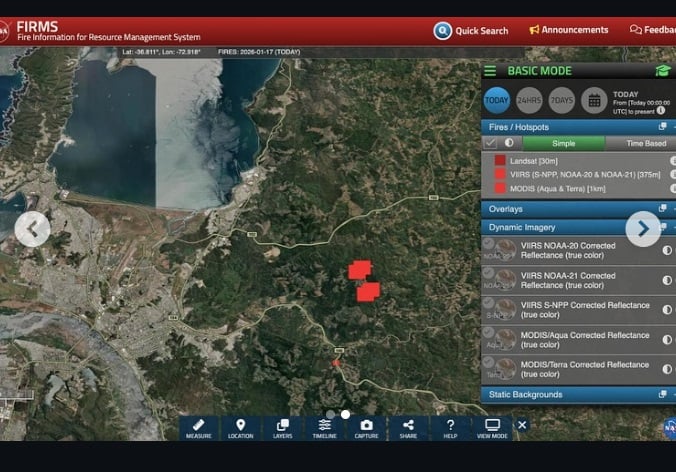Open the calendar date picker icon

tap(593, 100)
